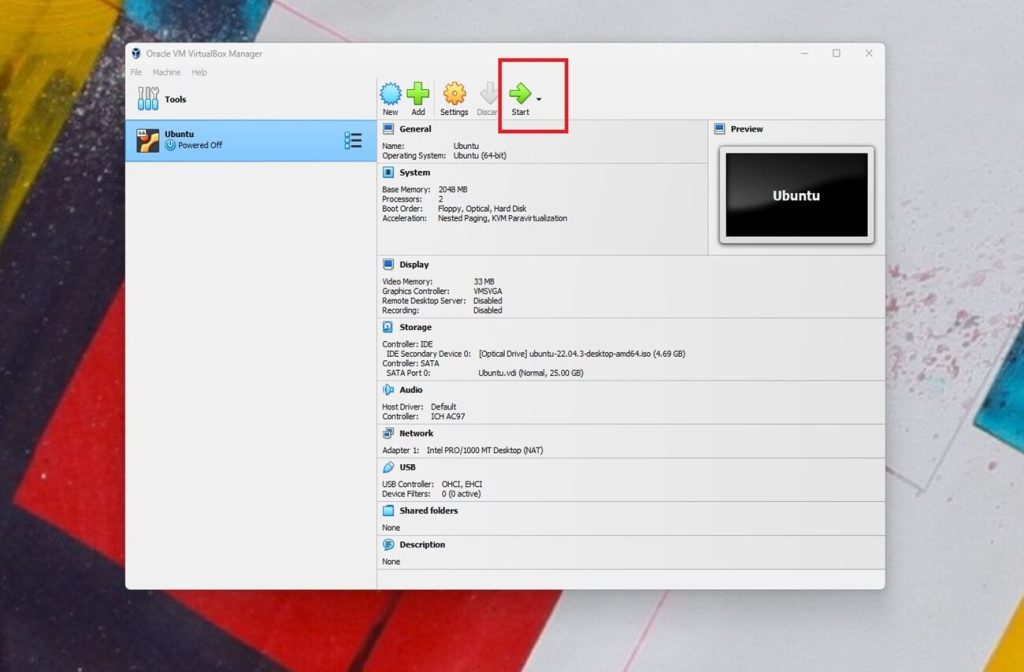Open the Machine menu
This screenshot has width=1024, height=672.
pos(167,72)
